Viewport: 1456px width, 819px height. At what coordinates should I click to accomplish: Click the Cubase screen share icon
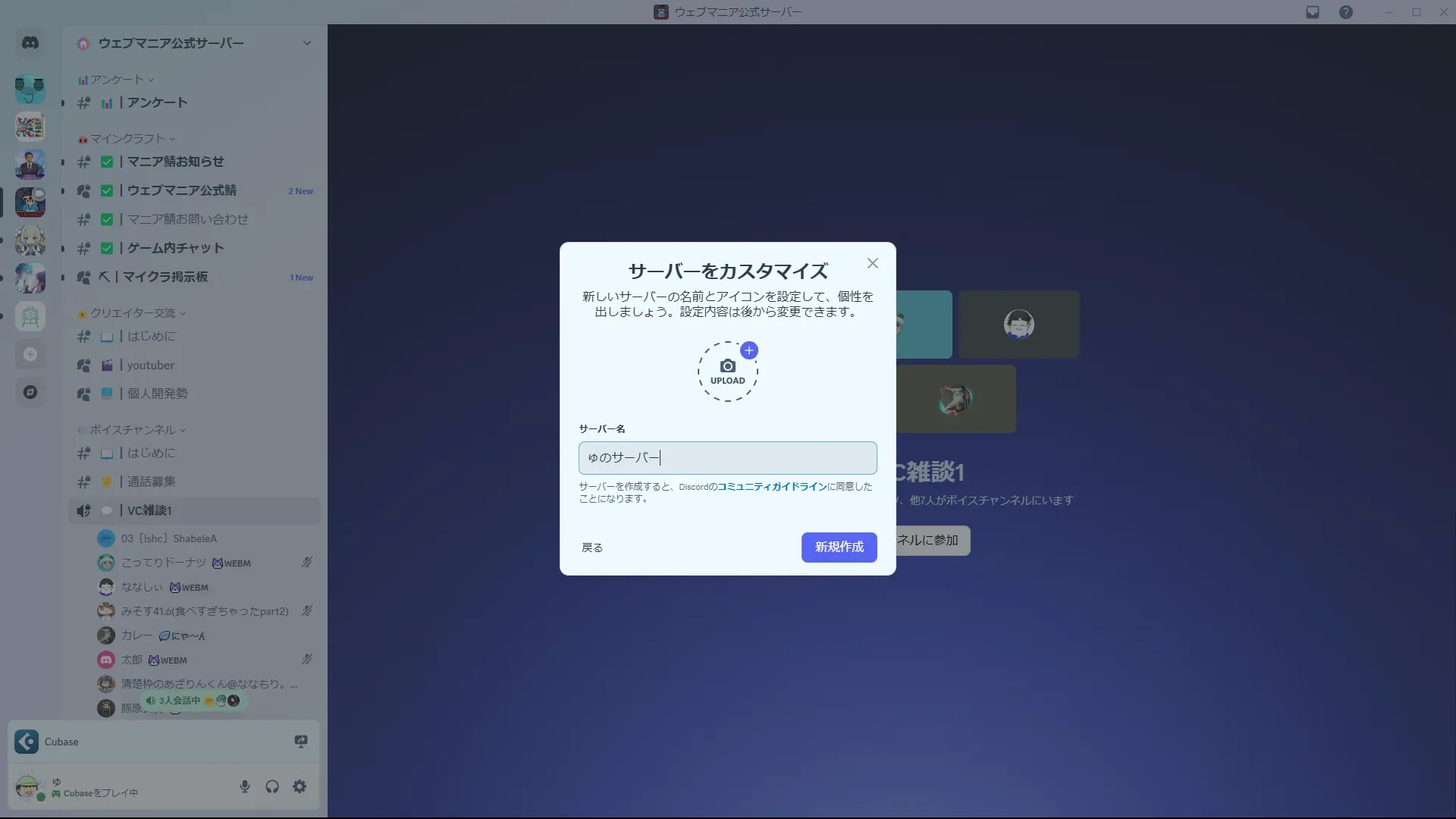pos(301,742)
